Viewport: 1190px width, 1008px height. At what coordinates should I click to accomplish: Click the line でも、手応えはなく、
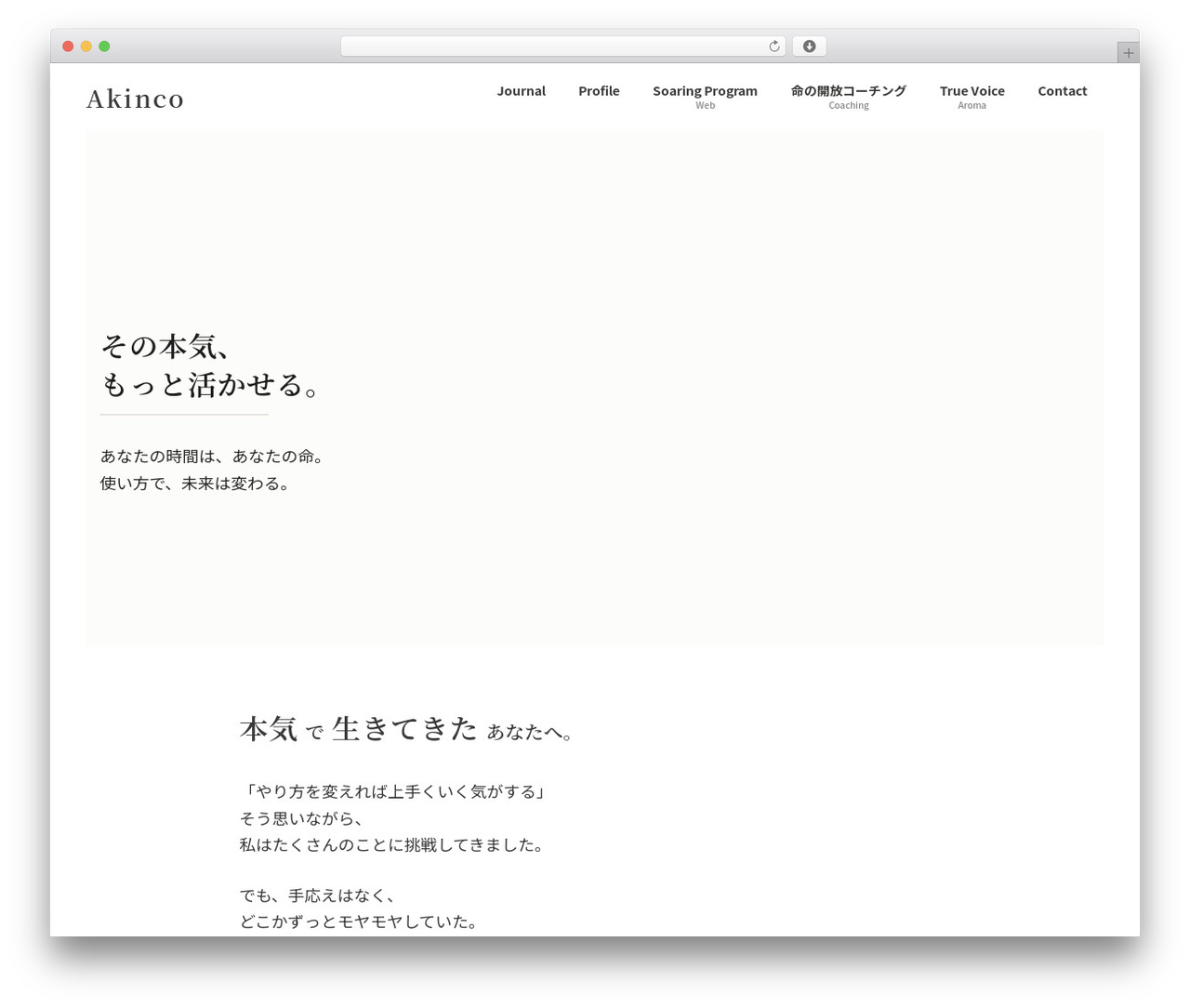click(319, 895)
